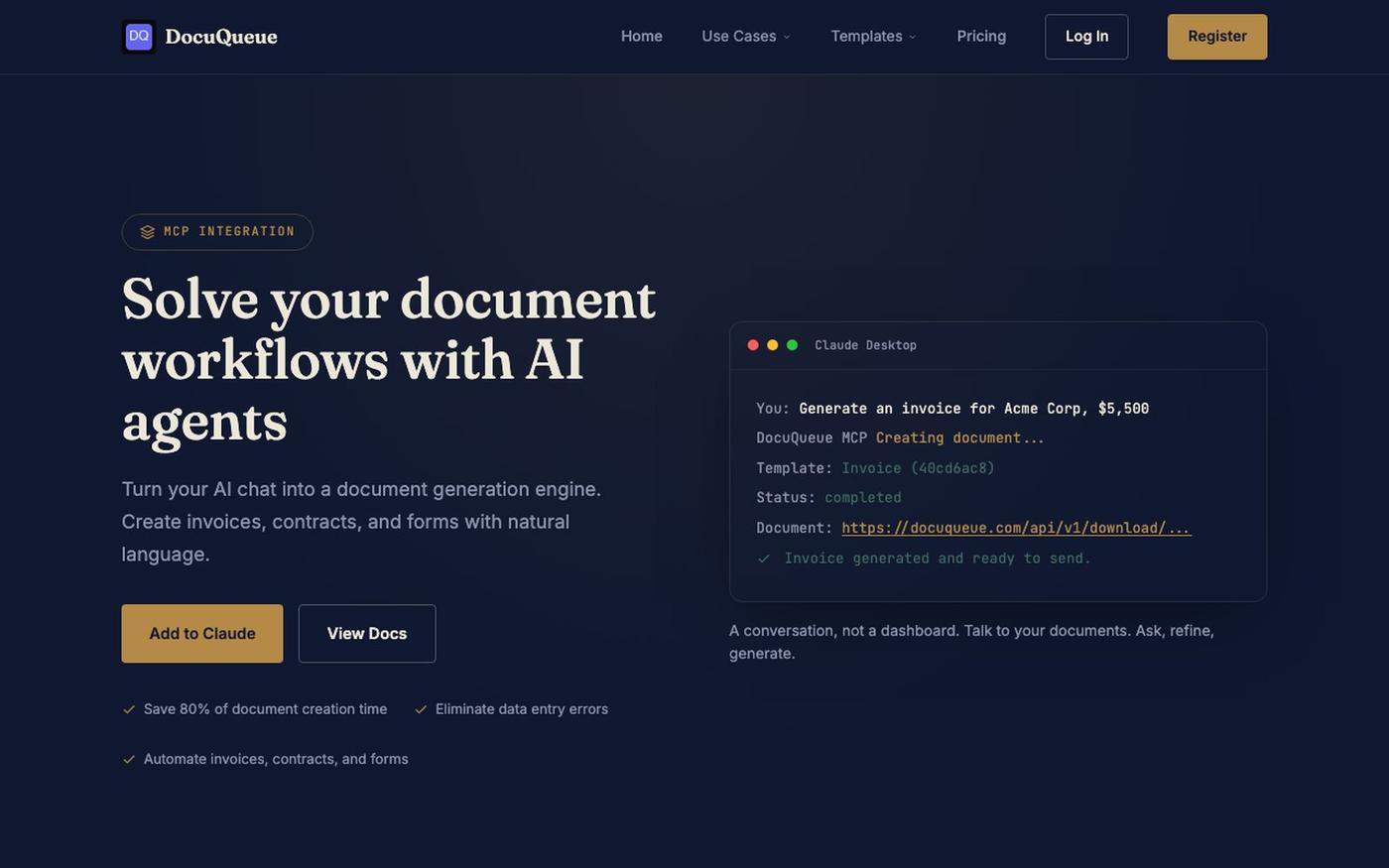Go to the Pricing page
Image resolution: width=1389 pixels, height=868 pixels.
coord(981,36)
